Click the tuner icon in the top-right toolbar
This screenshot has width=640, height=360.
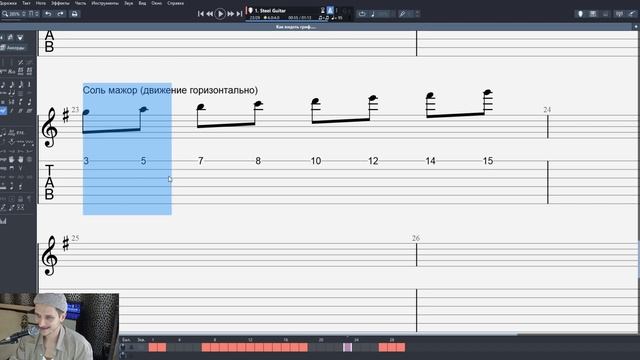619,14
